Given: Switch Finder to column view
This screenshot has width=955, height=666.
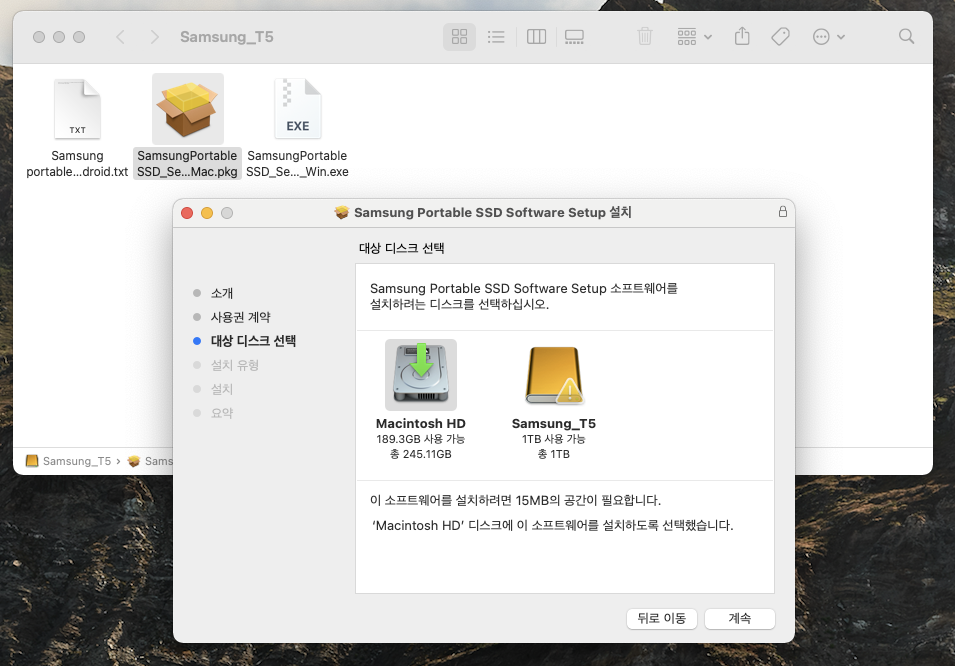Looking at the screenshot, I should pyautogui.click(x=536, y=37).
